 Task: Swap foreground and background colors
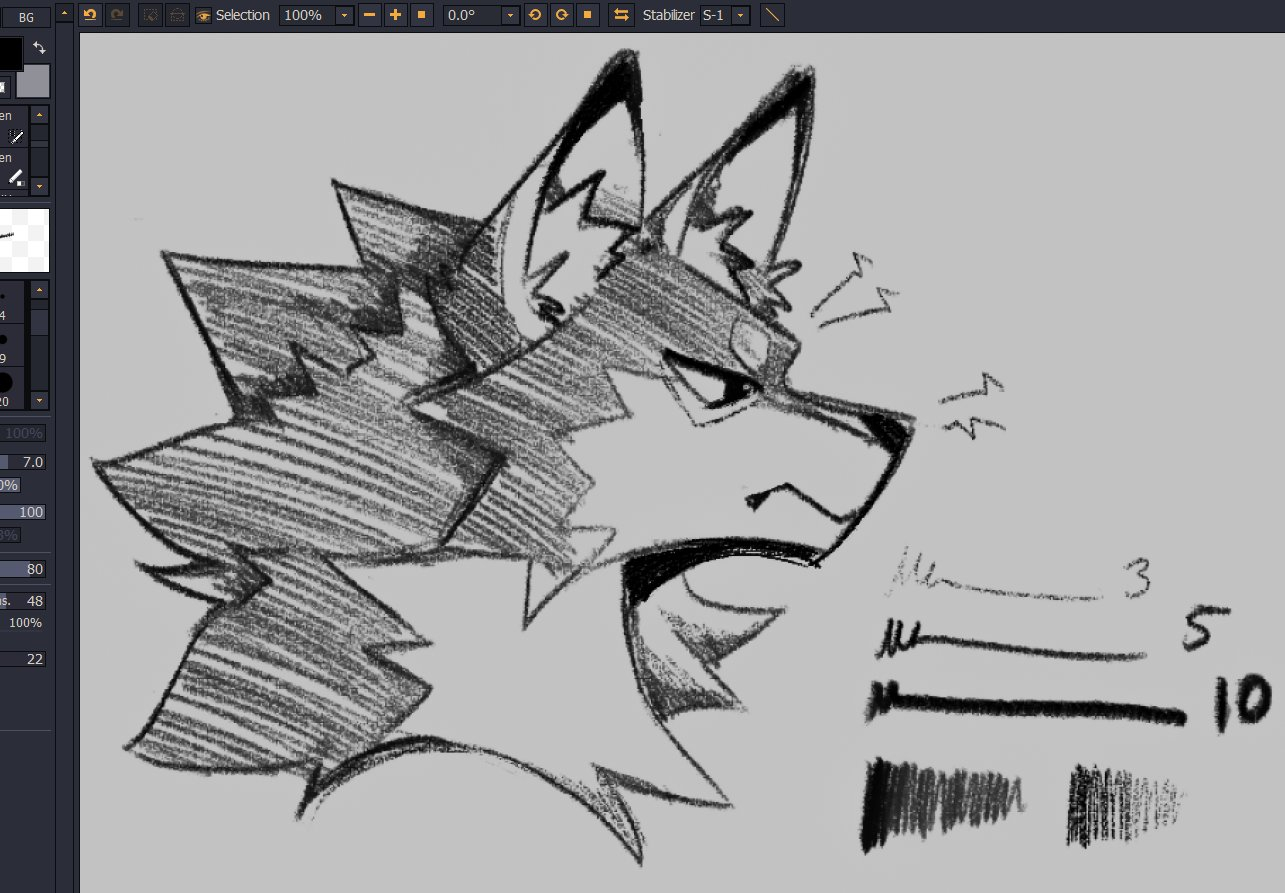(x=39, y=48)
